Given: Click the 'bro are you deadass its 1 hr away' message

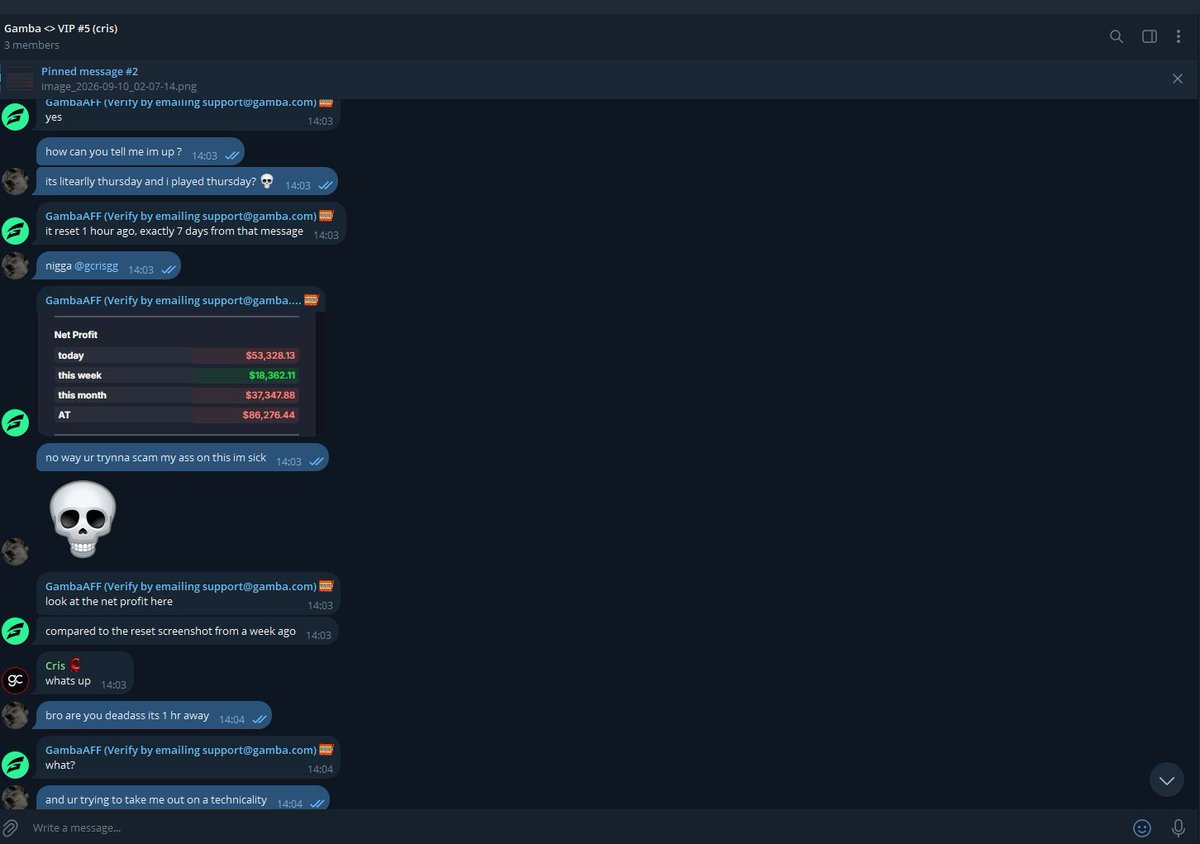Looking at the screenshot, I should click(x=155, y=716).
